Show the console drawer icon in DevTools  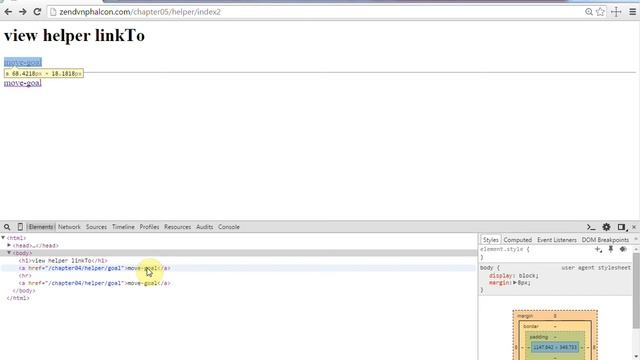click(x=591, y=227)
